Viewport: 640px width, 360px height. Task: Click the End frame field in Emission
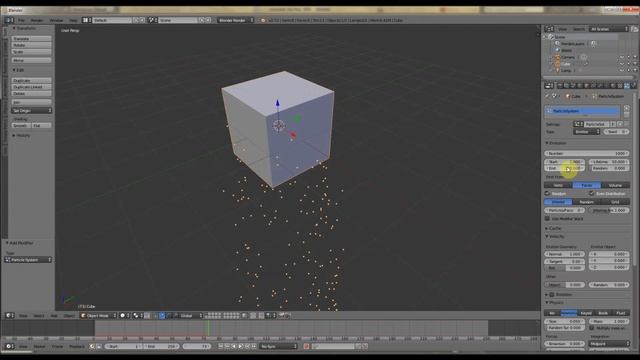(564, 168)
